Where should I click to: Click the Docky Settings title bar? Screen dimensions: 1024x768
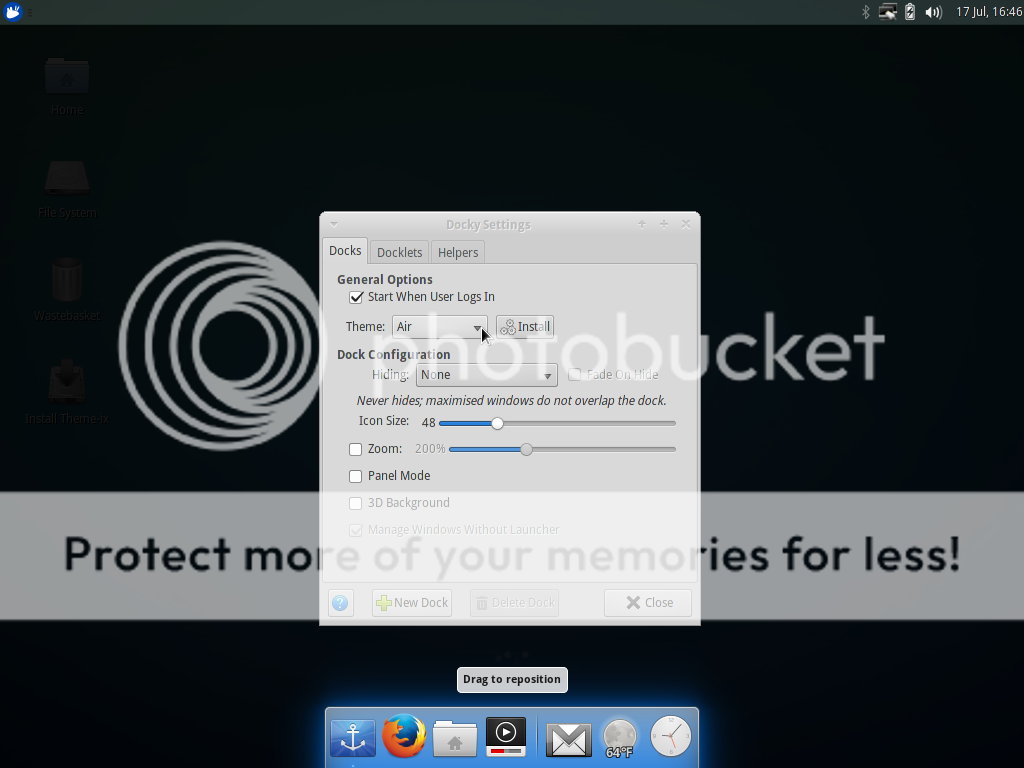pyautogui.click(x=488, y=225)
